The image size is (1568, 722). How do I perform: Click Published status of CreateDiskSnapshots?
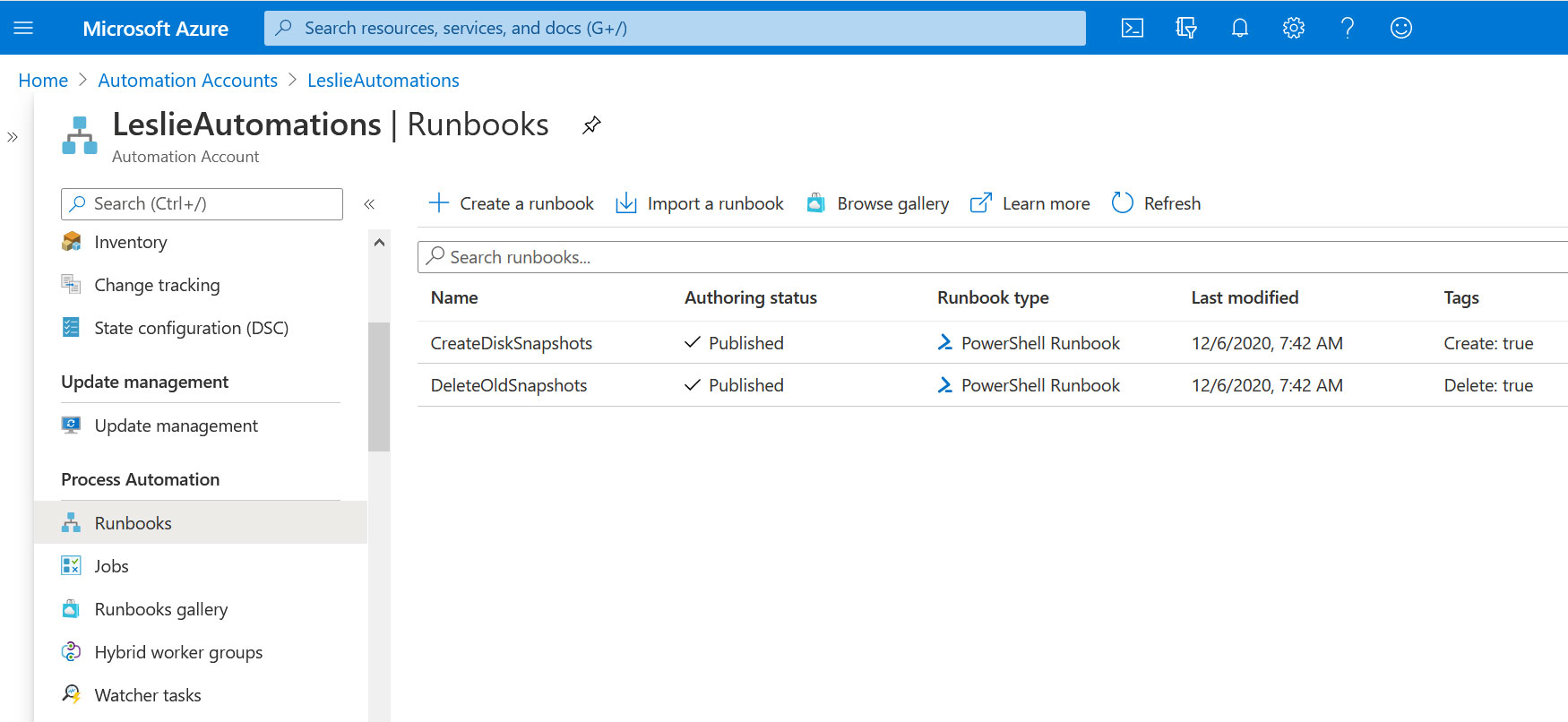(734, 343)
